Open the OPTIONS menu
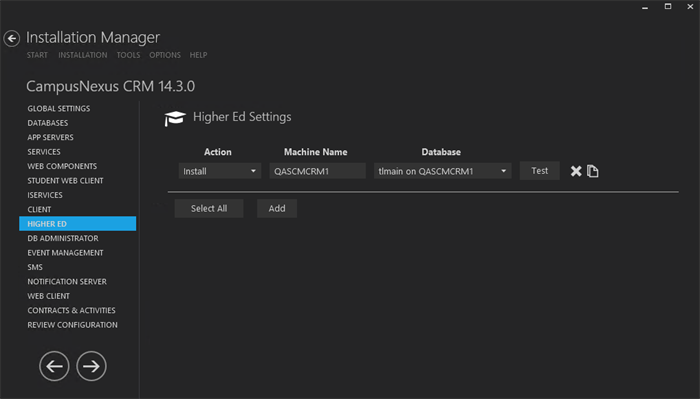The height and width of the screenshot is (399, 700). [165, 55]
